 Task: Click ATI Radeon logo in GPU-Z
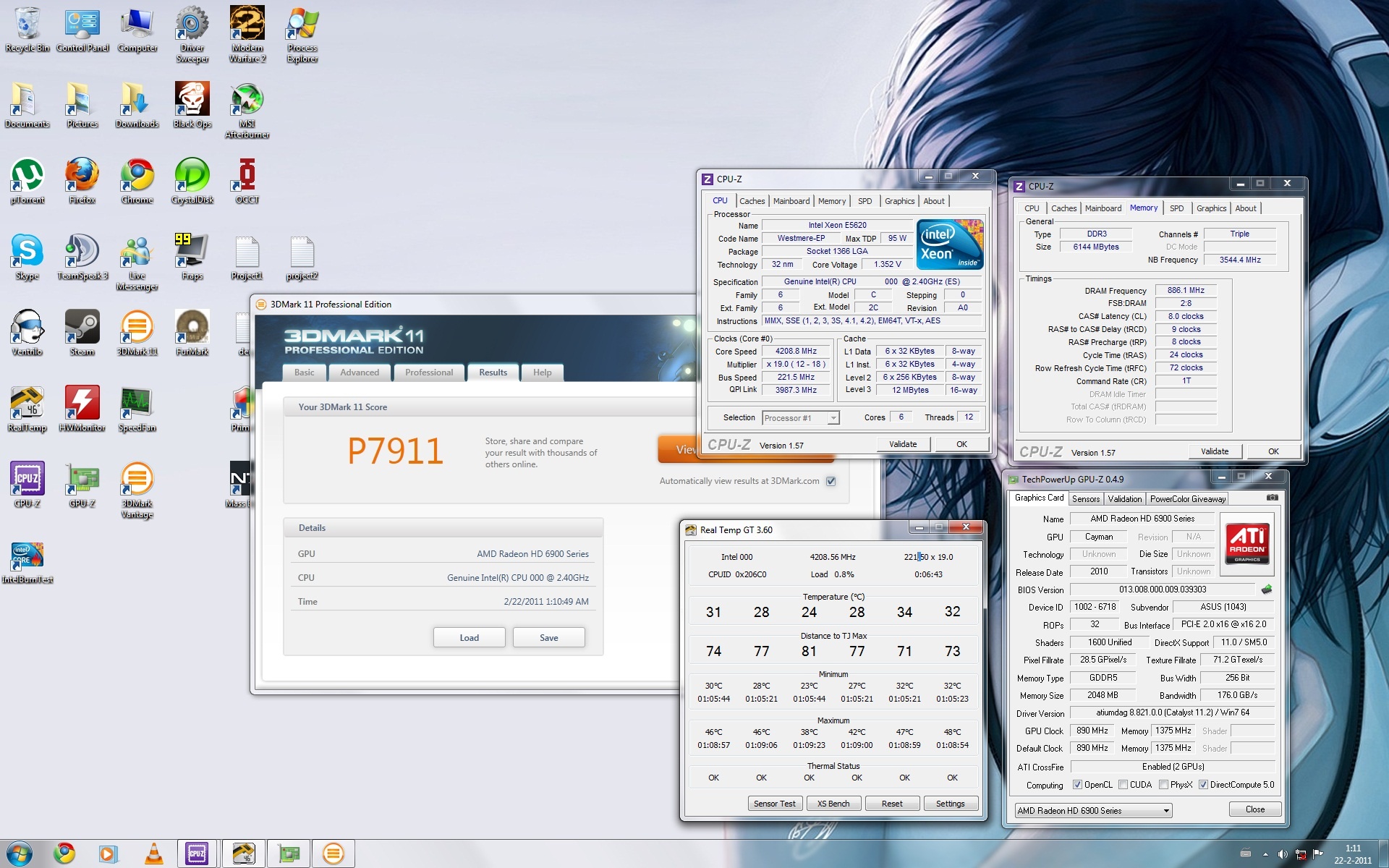point(1247,544)
